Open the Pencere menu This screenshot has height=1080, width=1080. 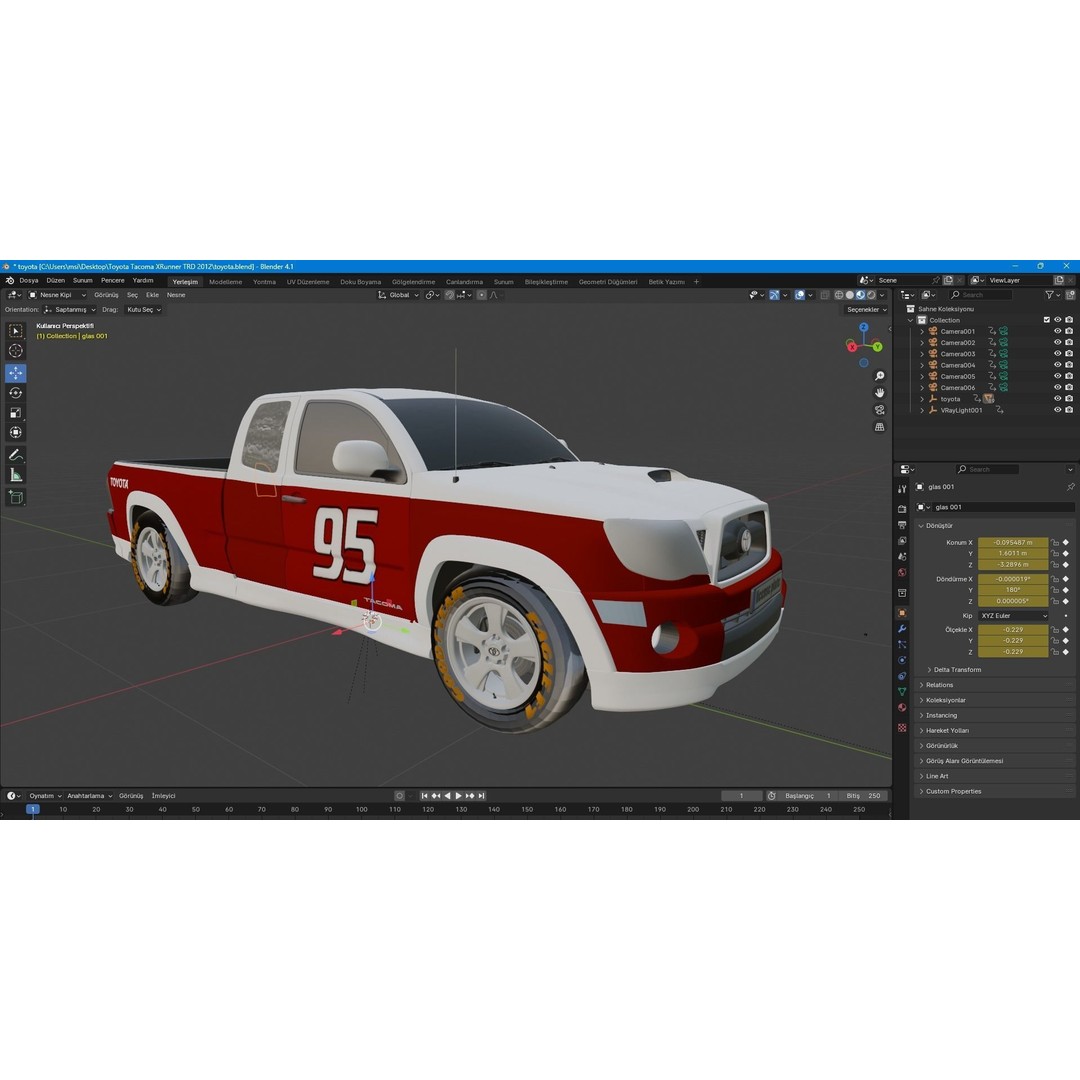(x=113, y=280)
